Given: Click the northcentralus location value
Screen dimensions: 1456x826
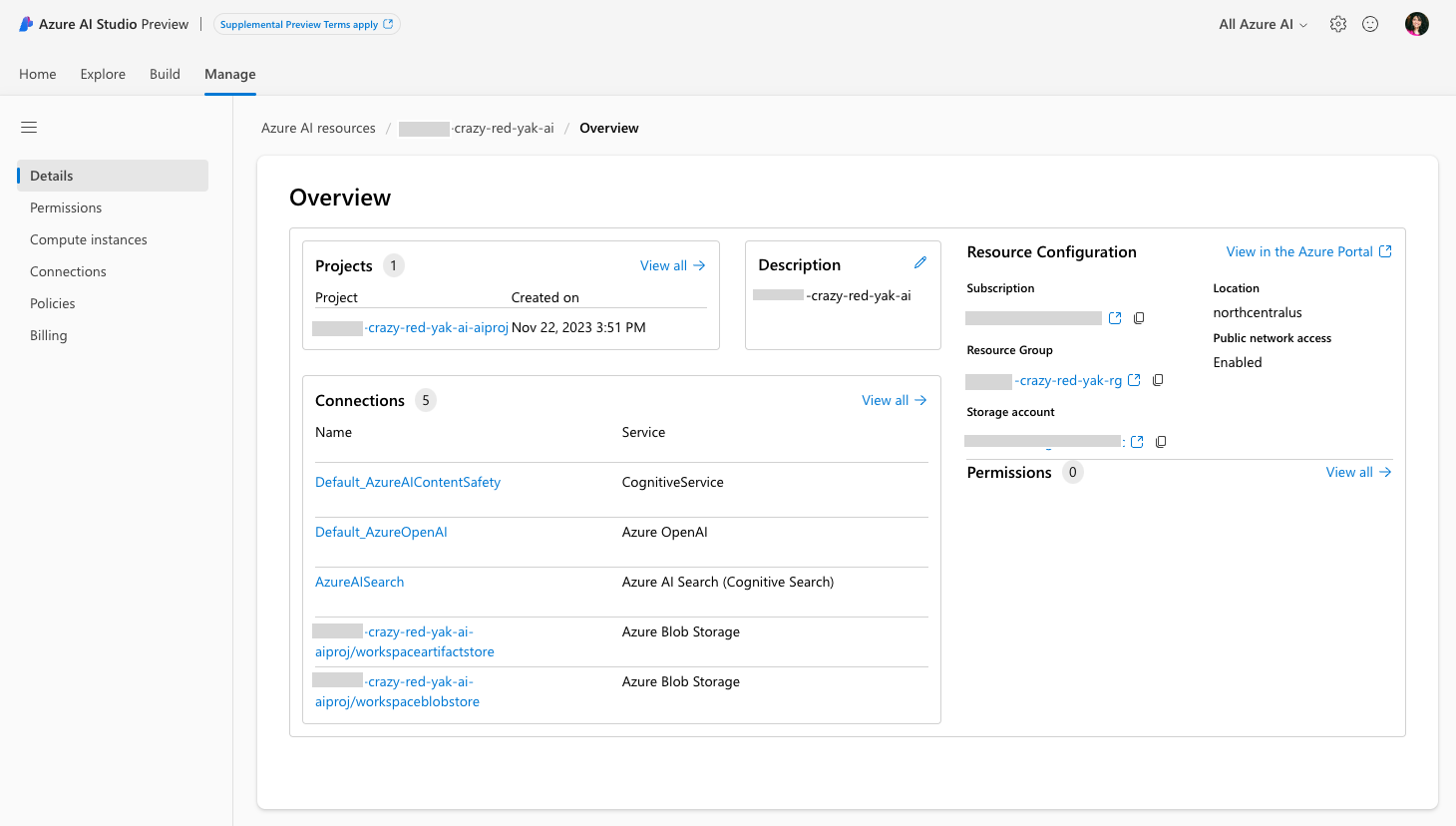Looking at the screenshot, I should click(1258, 312).
